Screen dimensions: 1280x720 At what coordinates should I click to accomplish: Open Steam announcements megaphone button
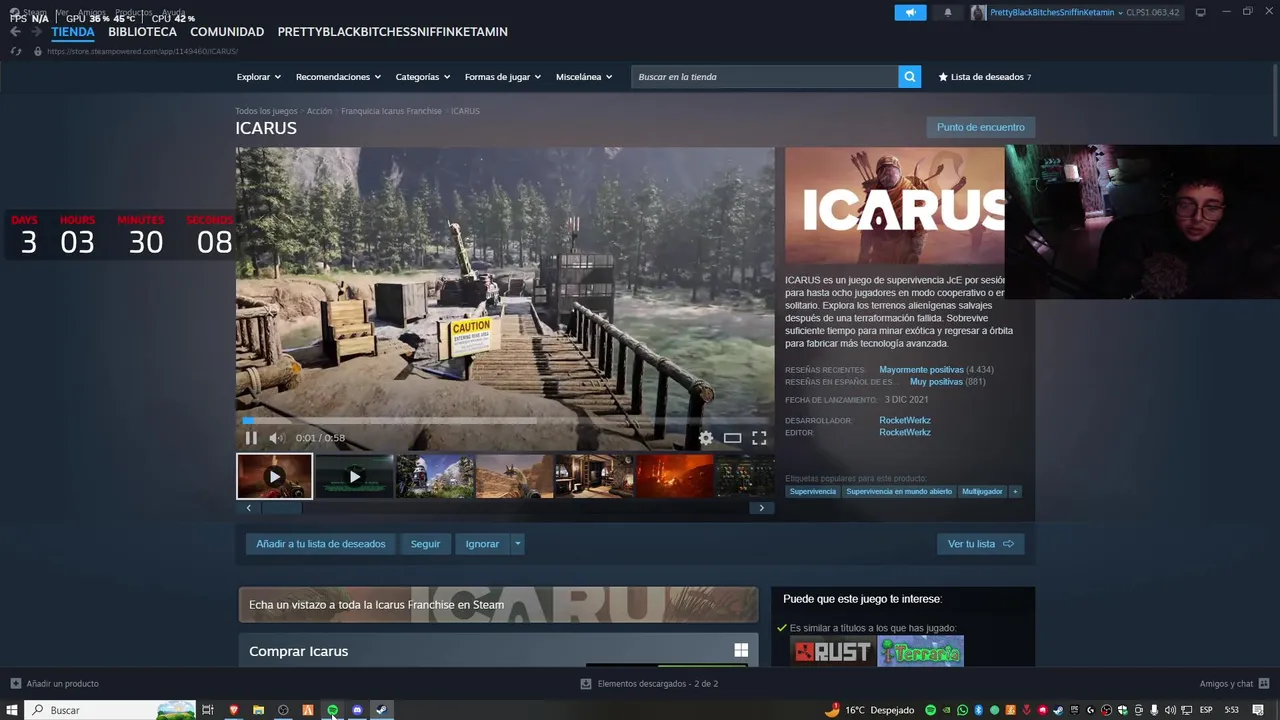point(910,12)
